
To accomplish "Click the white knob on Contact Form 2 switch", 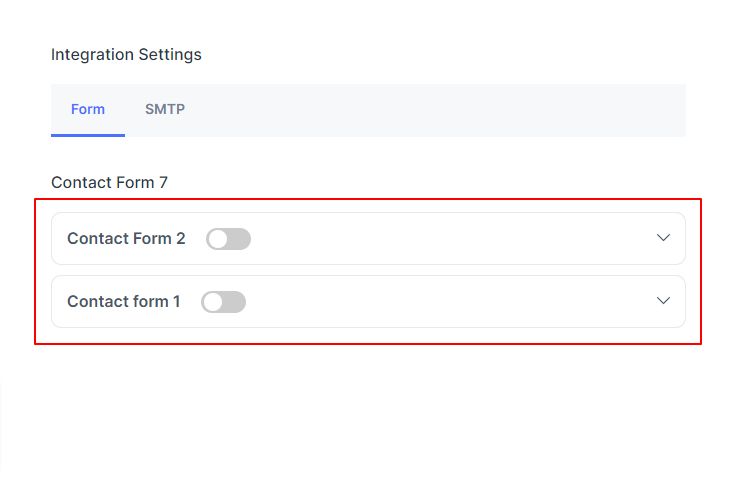I will [218, 239].
